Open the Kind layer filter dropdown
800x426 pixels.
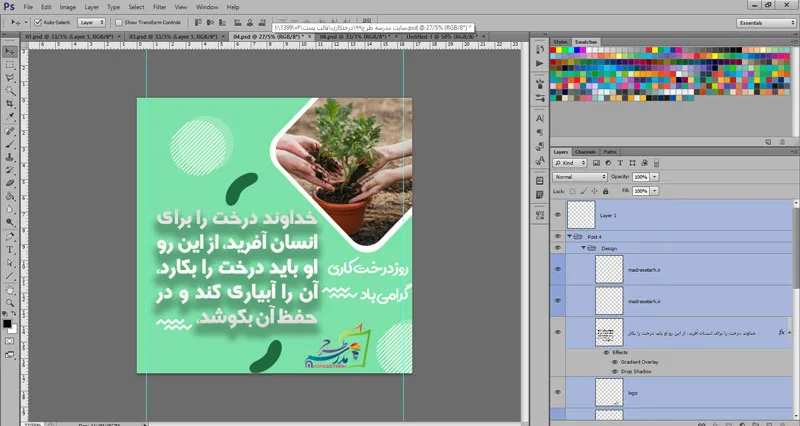(570, 163)
